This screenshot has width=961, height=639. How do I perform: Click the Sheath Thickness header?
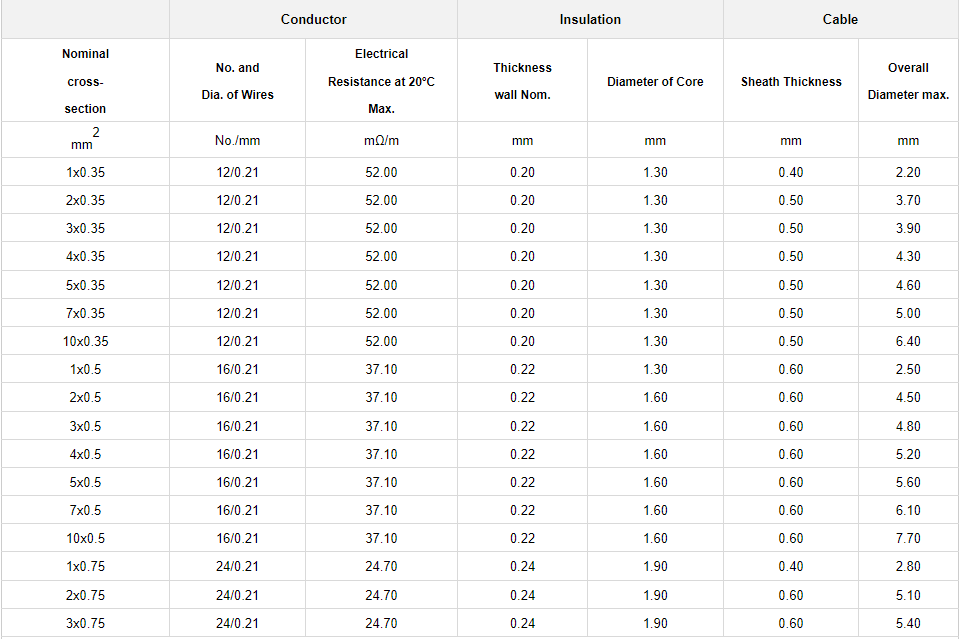click(x=791, y=82)
